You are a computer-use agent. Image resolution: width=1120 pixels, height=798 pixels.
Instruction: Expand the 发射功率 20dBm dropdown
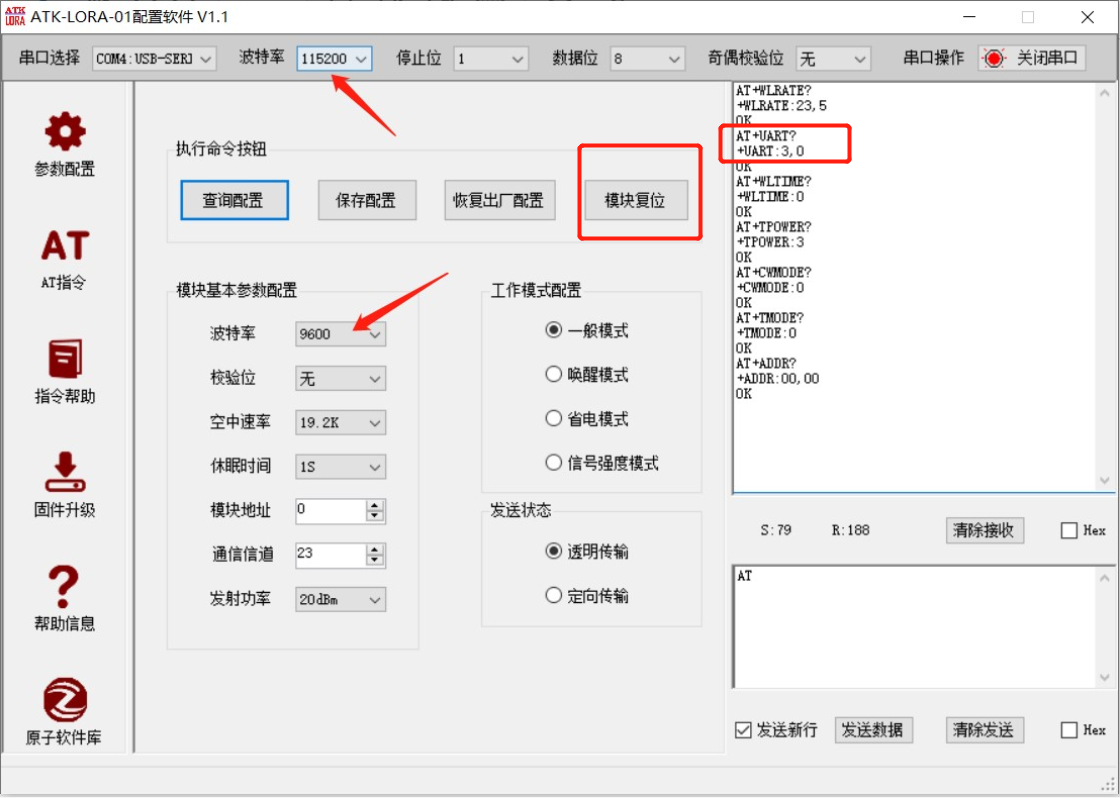(375, 599)
